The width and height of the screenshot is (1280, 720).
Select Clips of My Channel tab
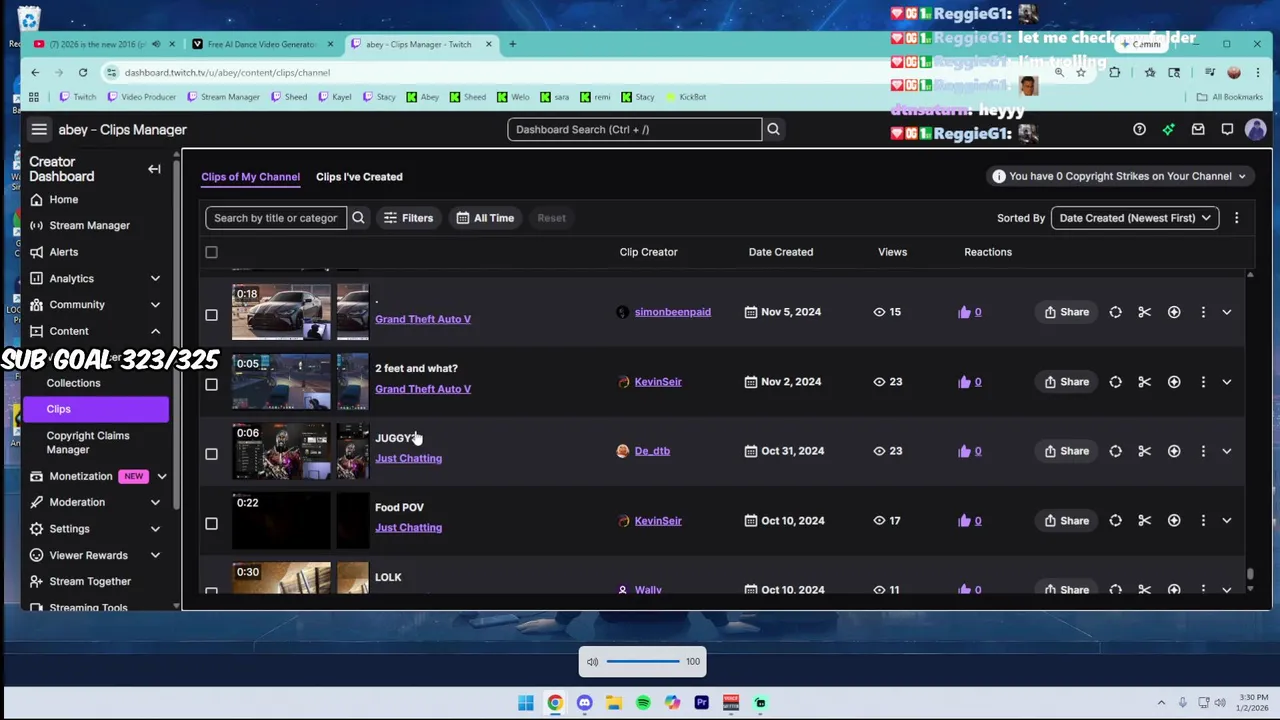250,177
